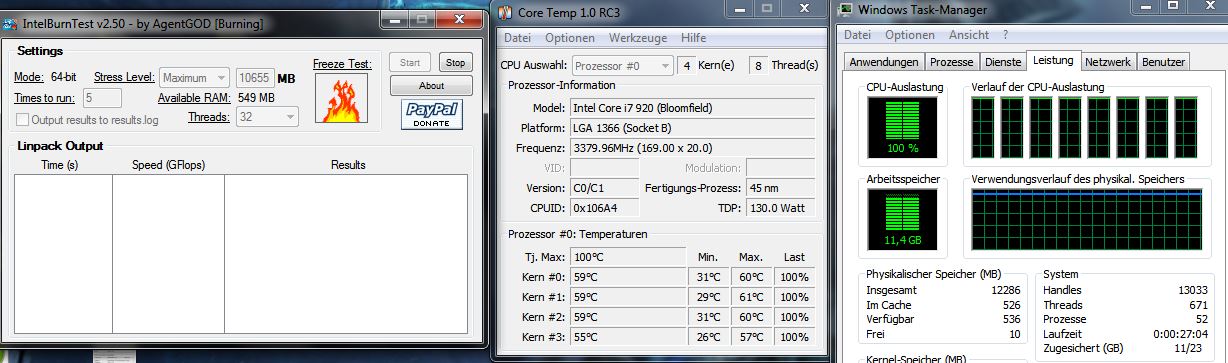Screen dimensions: 1228x363
Task: Click the Available RAM 549 MB text
Action: pos(216,98)
